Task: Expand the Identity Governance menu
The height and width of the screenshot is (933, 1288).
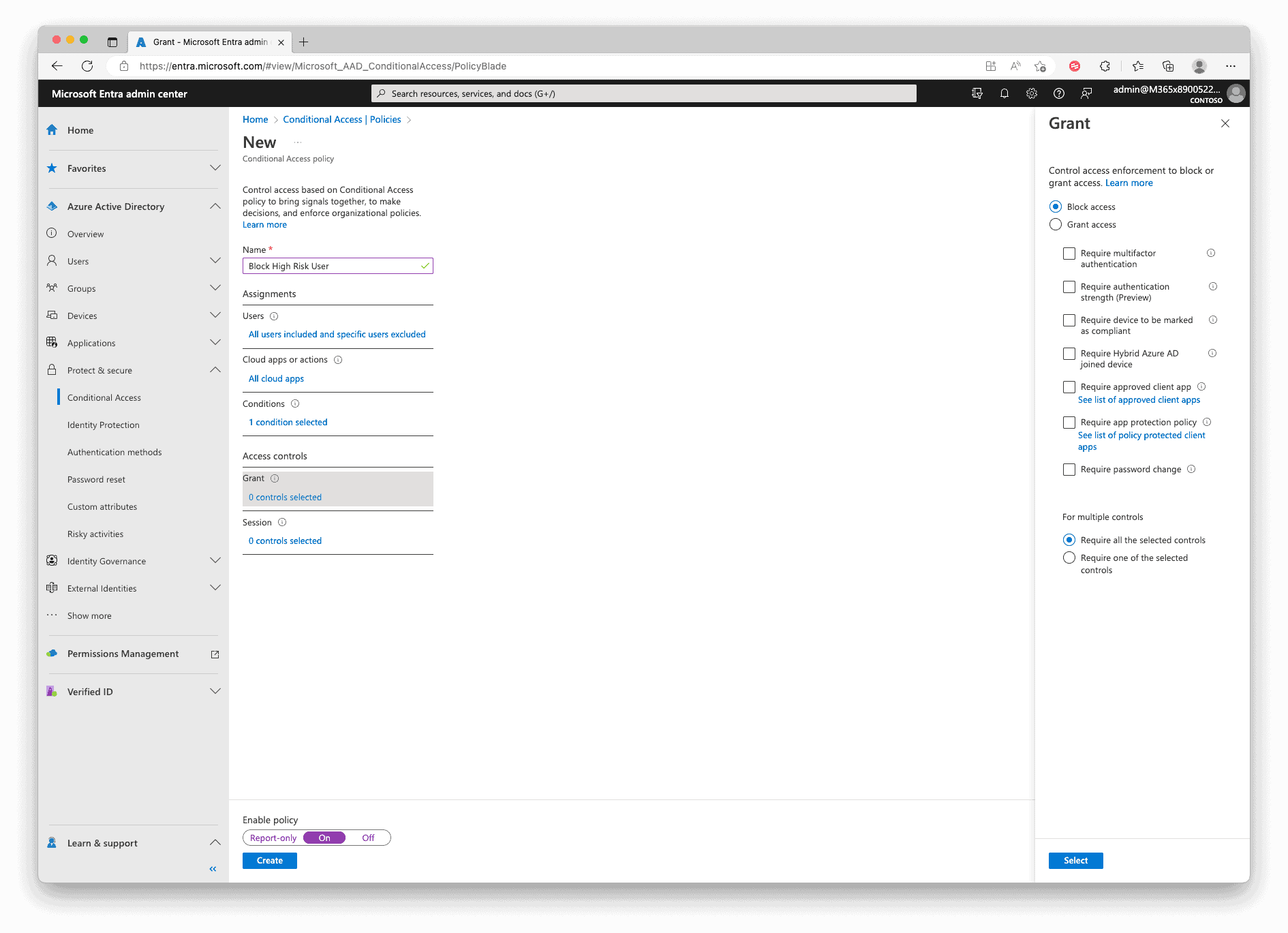Action: pyautogui.click(x=215, y=561)
